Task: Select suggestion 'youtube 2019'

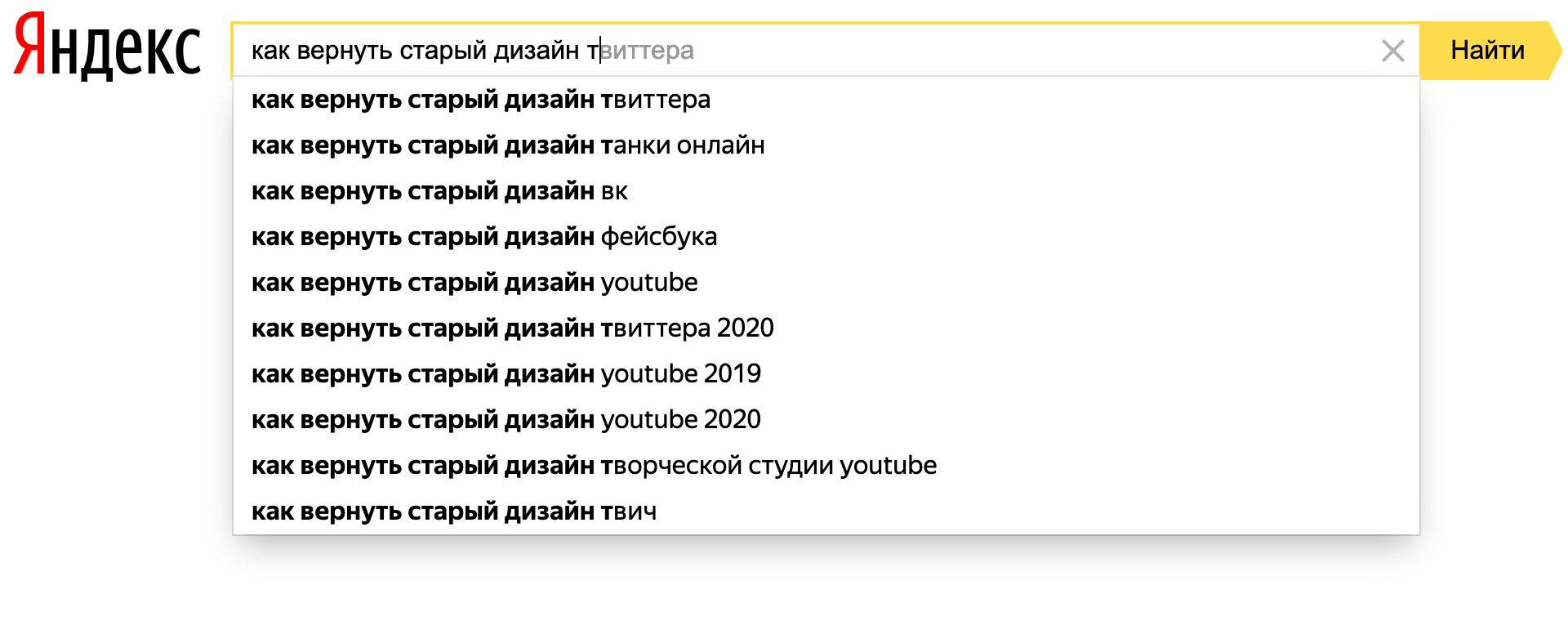Action: click(x=504, y=374)
